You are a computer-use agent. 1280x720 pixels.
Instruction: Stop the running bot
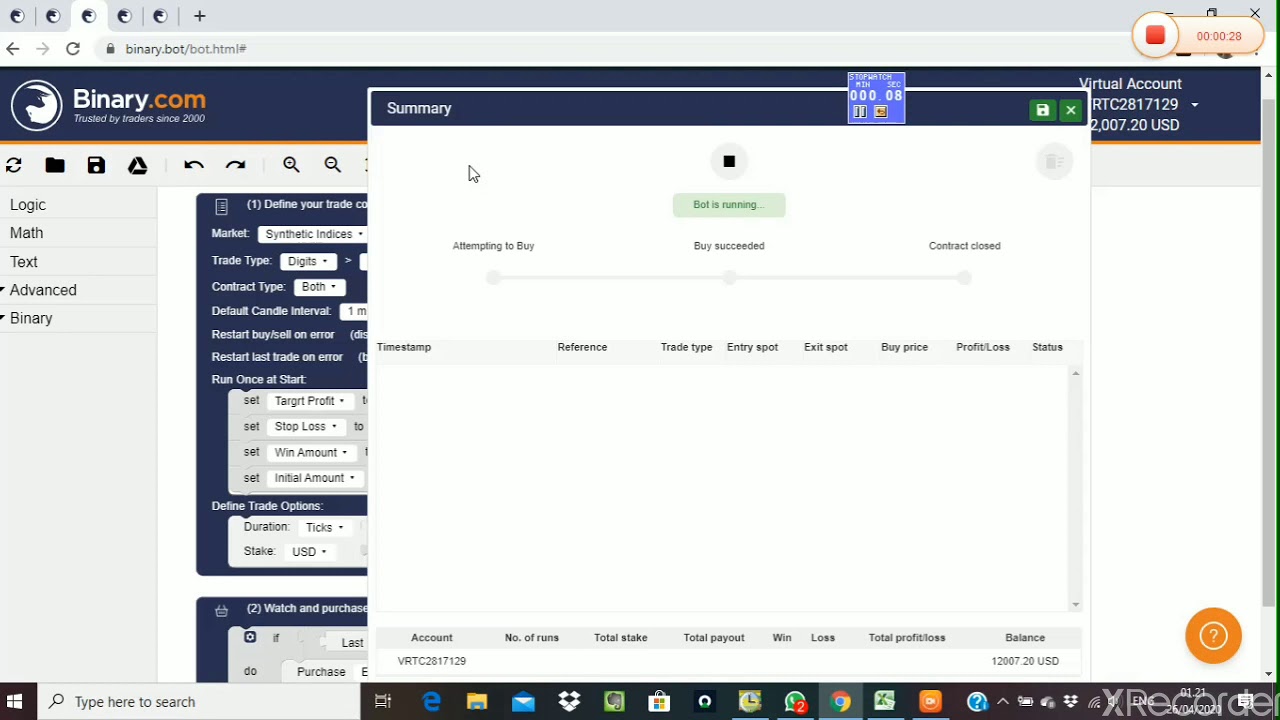click(729, 162)
